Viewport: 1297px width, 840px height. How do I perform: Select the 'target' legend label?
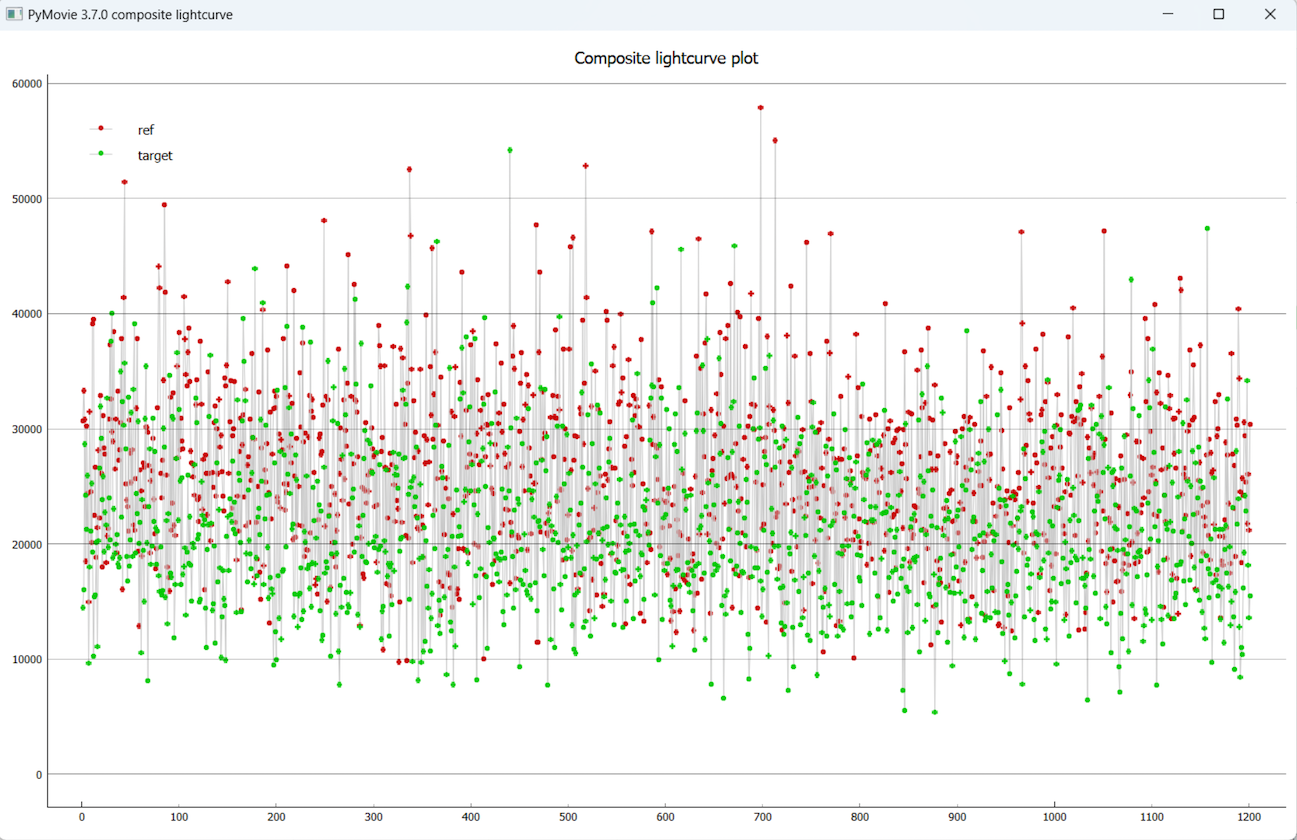click(x=155, y=156)
